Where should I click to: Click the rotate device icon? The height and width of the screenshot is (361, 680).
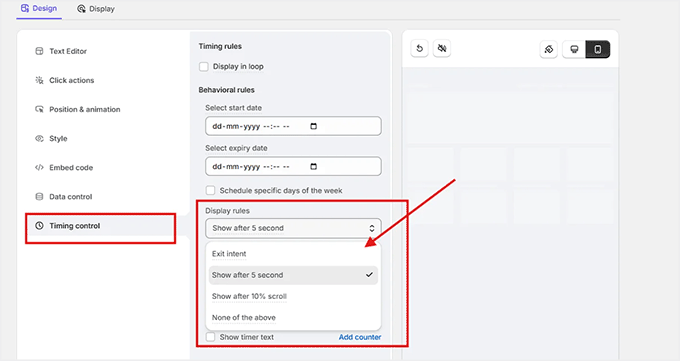pyautogui.click(x=549, y=49)
